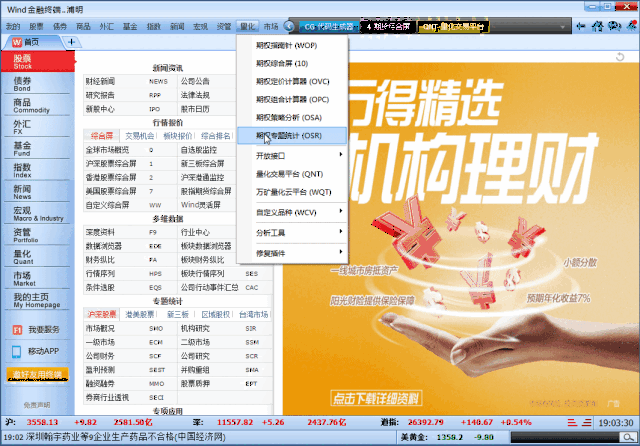Open 债券 Bond in left sidebar
640x446 pixels.
pos(38,84)
